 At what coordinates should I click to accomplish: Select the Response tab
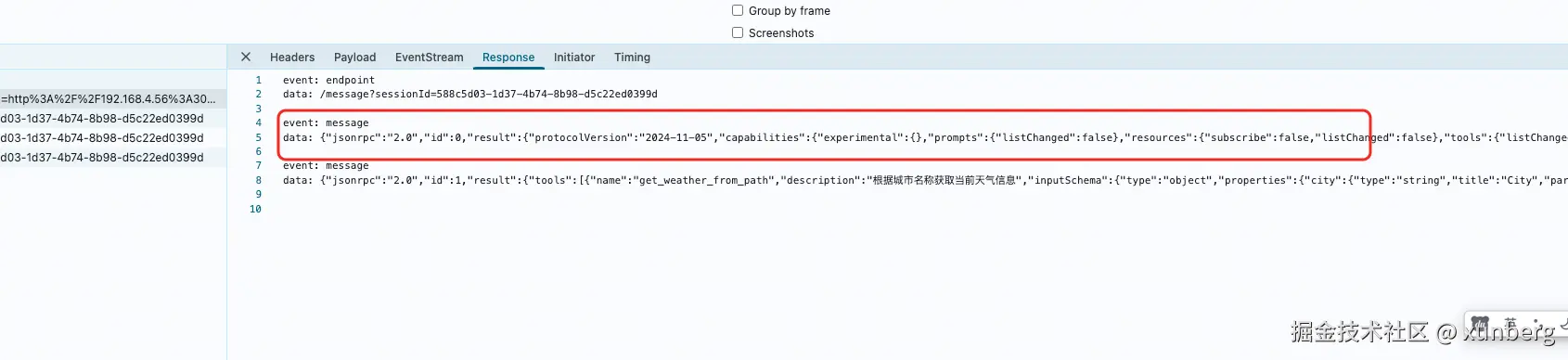tap(508, 58)
